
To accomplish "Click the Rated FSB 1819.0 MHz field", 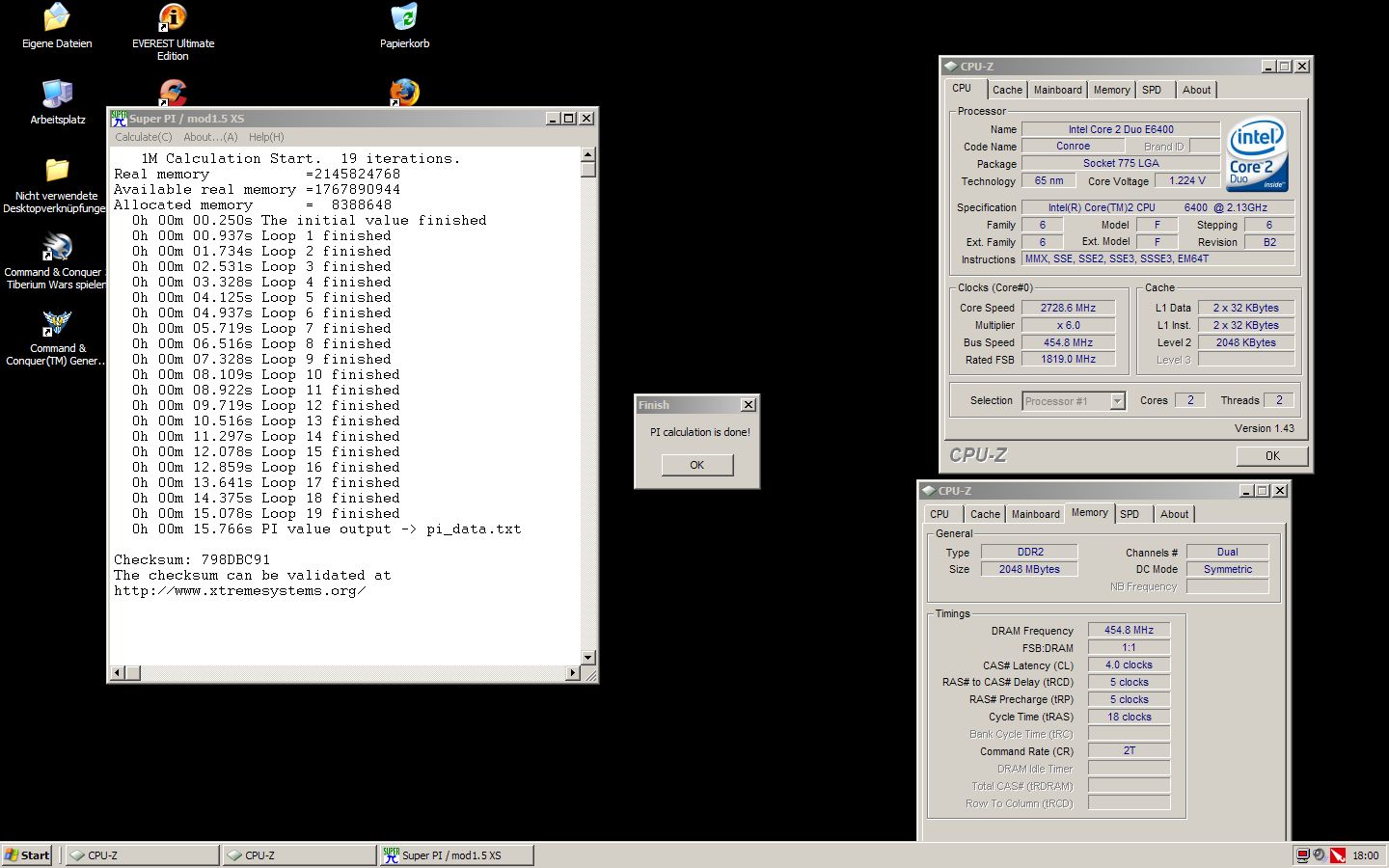I will click(x=1068, y=359).
